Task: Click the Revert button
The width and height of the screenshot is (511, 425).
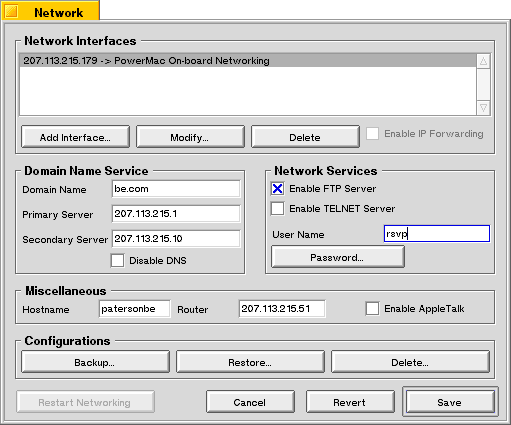Action: coord(350,402)
